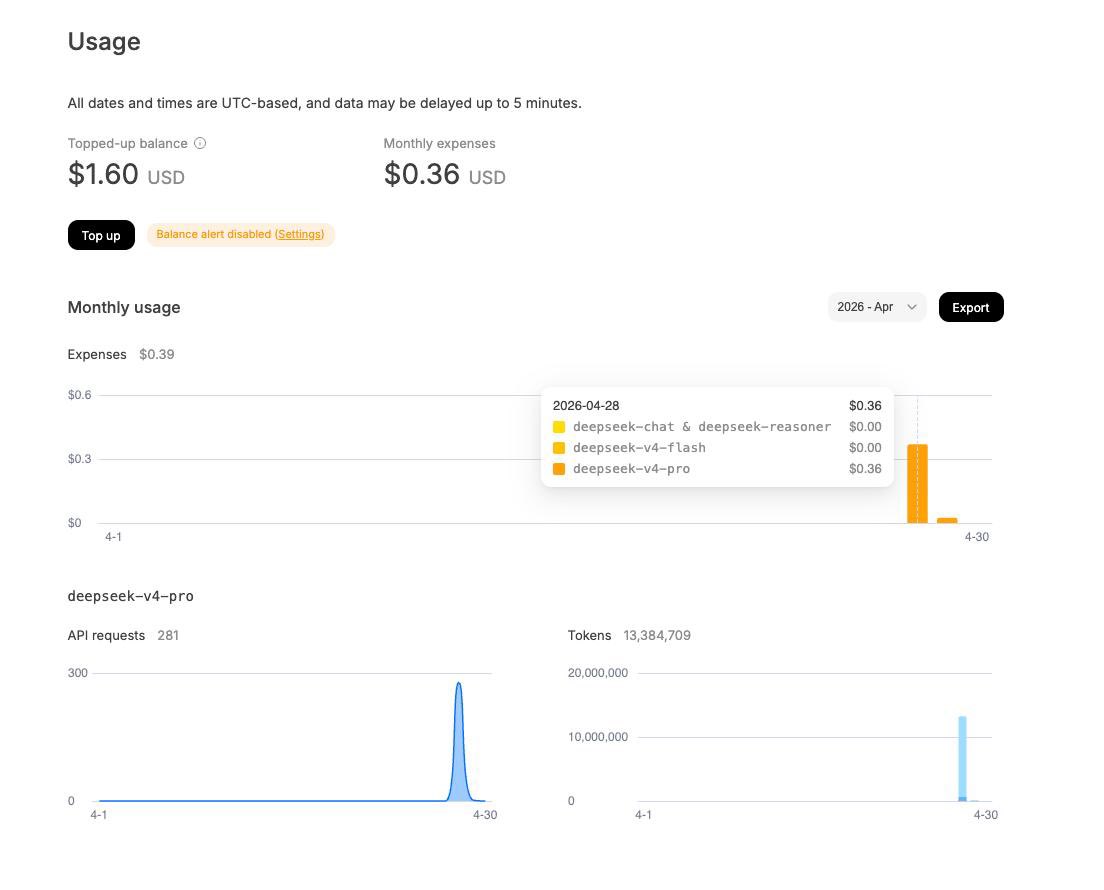Click the yellow deepseek-chat & deepseek-reasoner swatch
1104x890 pixels.
coord(559,427)
